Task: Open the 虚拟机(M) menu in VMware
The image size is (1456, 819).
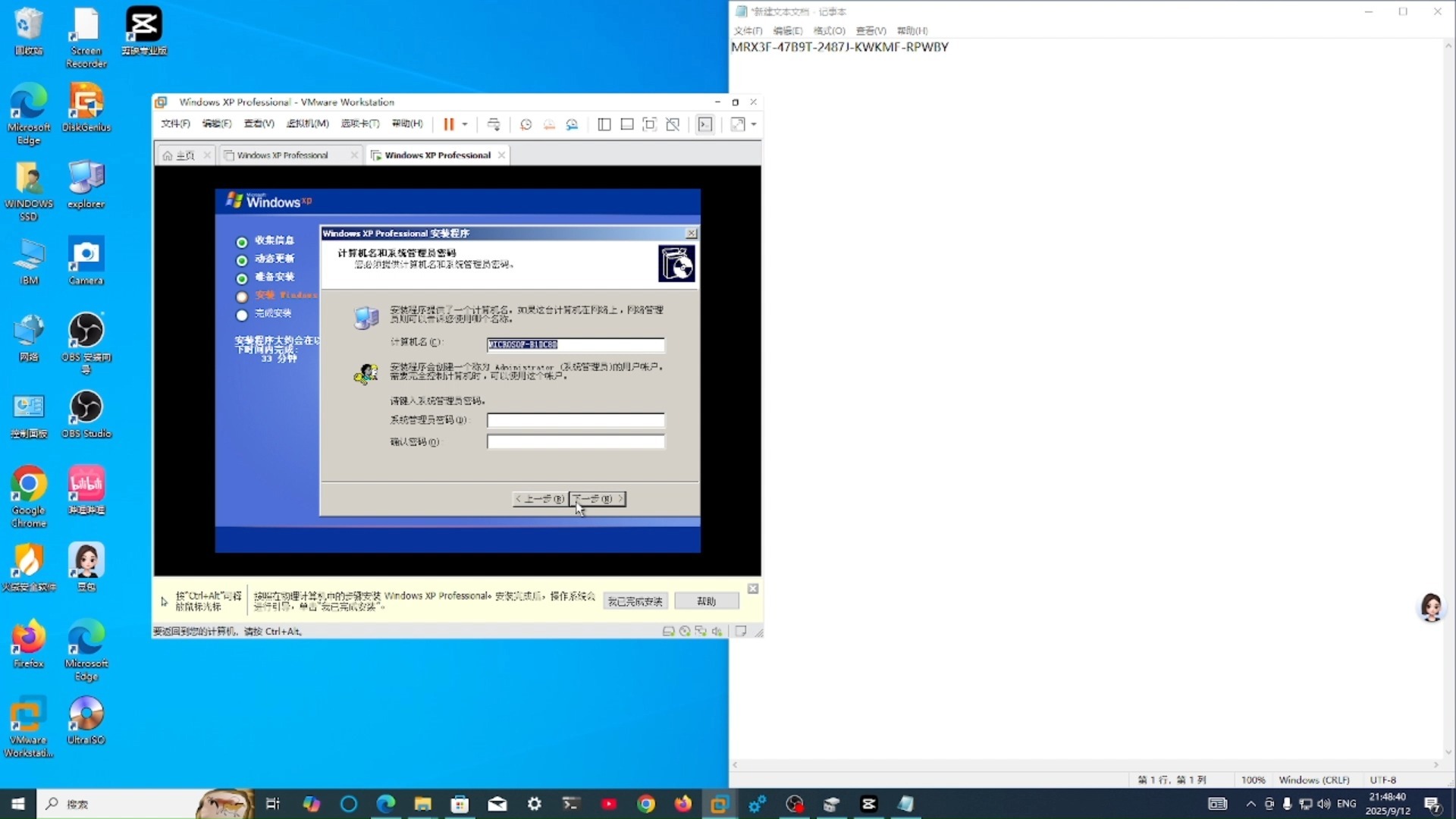Action: [306, 124]
